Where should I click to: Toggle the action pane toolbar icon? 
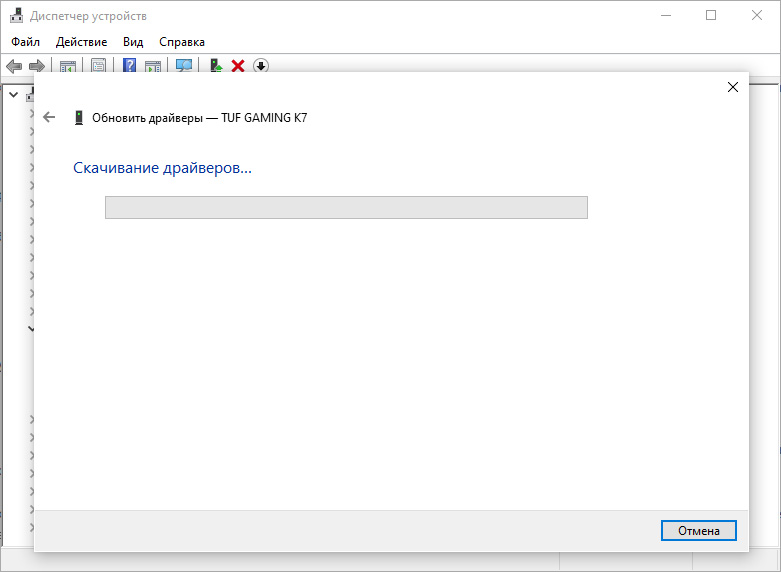(153, 66)
